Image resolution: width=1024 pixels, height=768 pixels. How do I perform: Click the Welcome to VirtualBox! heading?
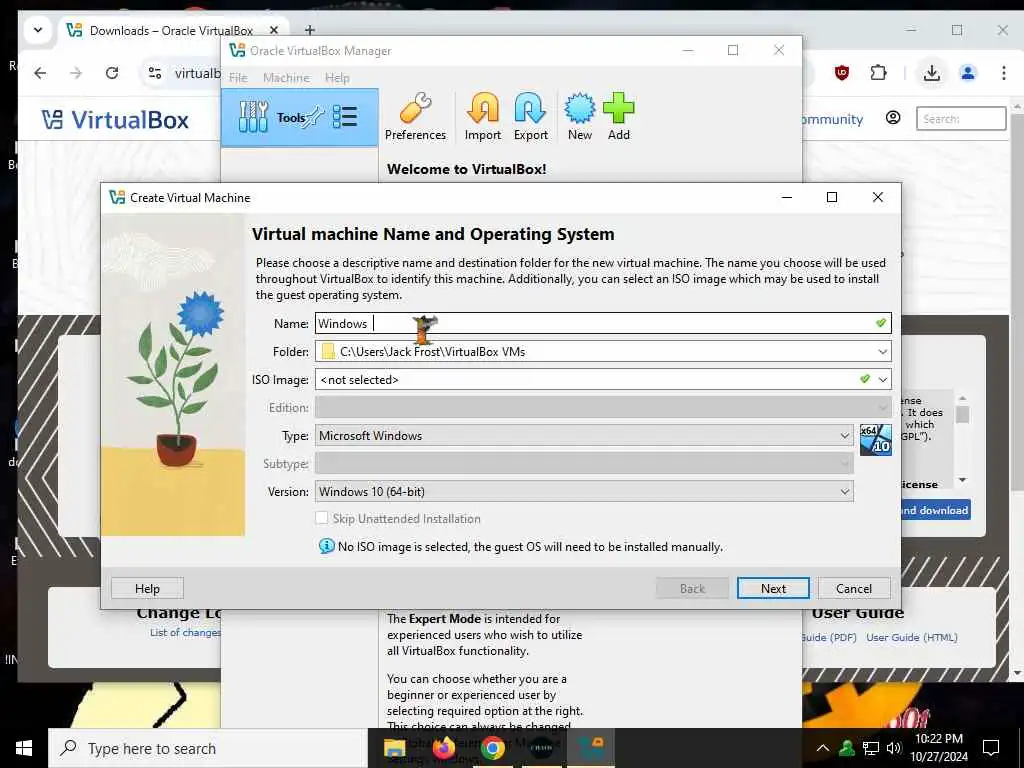(466, 169)
